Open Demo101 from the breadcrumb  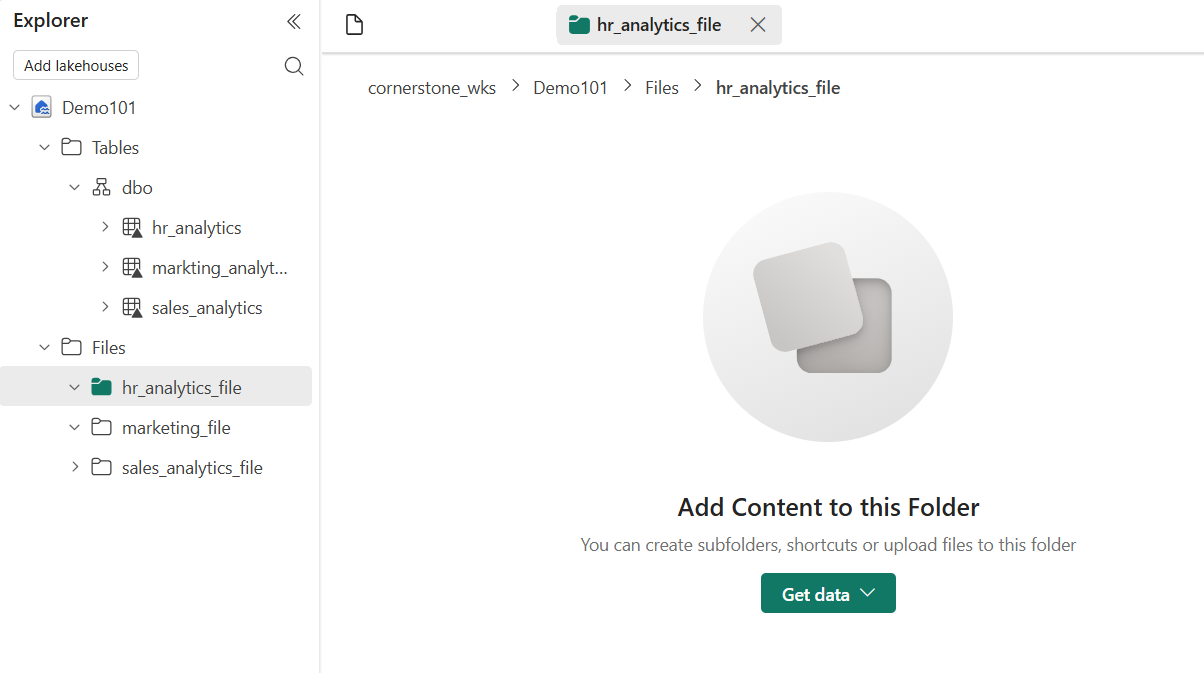coord(570,88)
